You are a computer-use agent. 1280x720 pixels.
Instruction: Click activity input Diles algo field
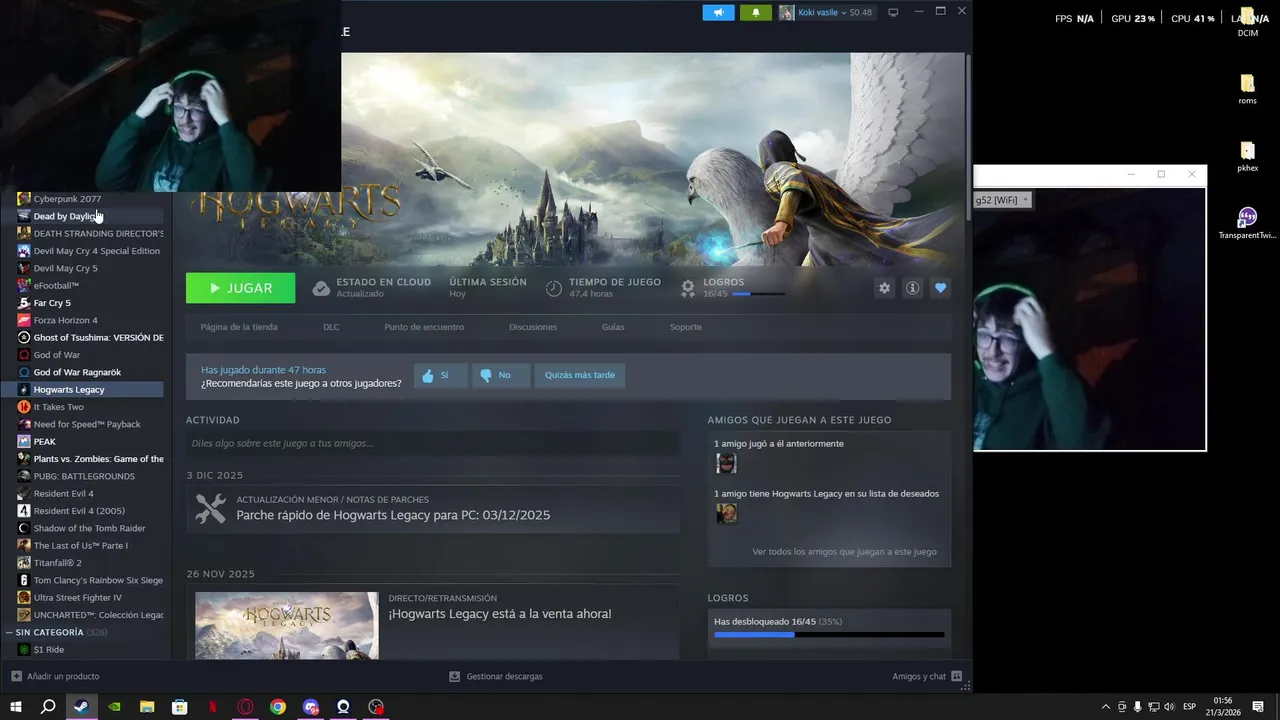[x=432, y=443]
